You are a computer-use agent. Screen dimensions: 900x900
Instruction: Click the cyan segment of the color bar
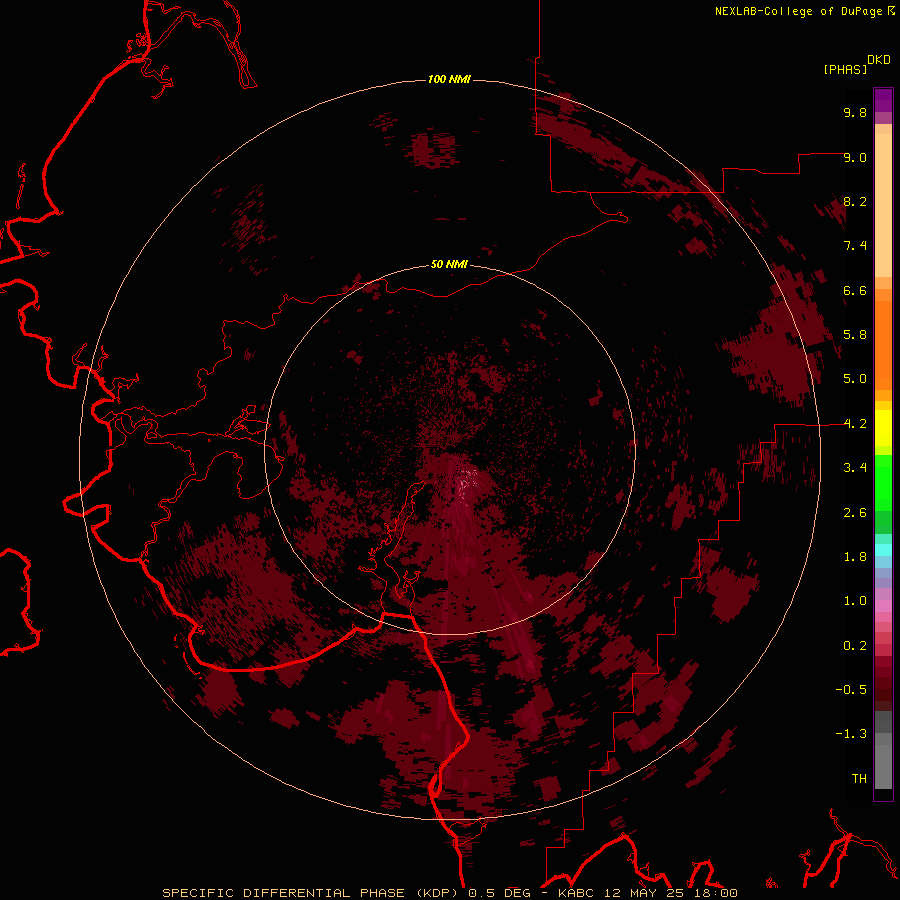tap(883, 550)
